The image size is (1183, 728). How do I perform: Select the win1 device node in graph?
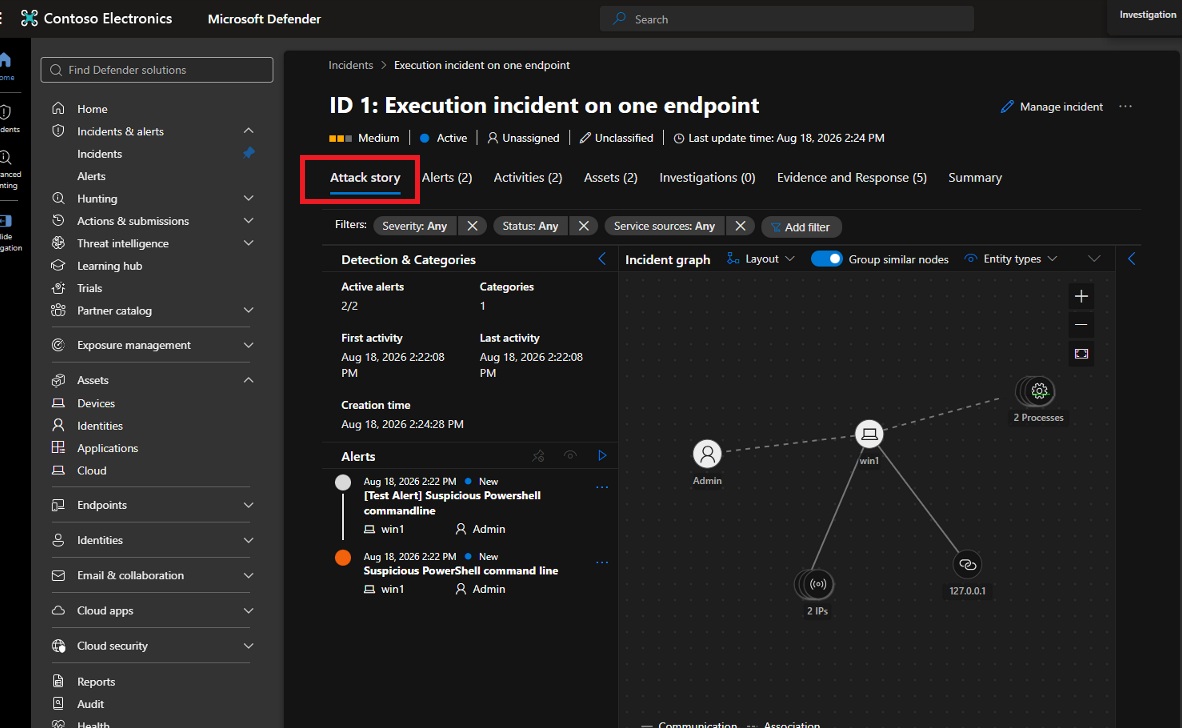[869, 434]
